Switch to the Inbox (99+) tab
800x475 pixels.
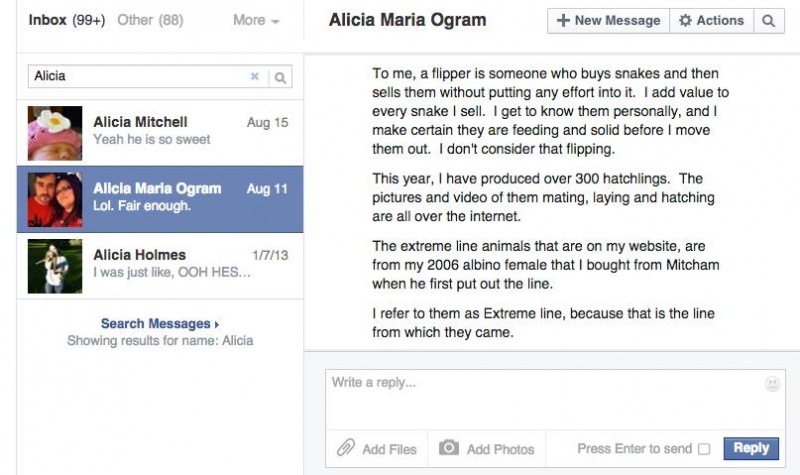coord(67,20)
